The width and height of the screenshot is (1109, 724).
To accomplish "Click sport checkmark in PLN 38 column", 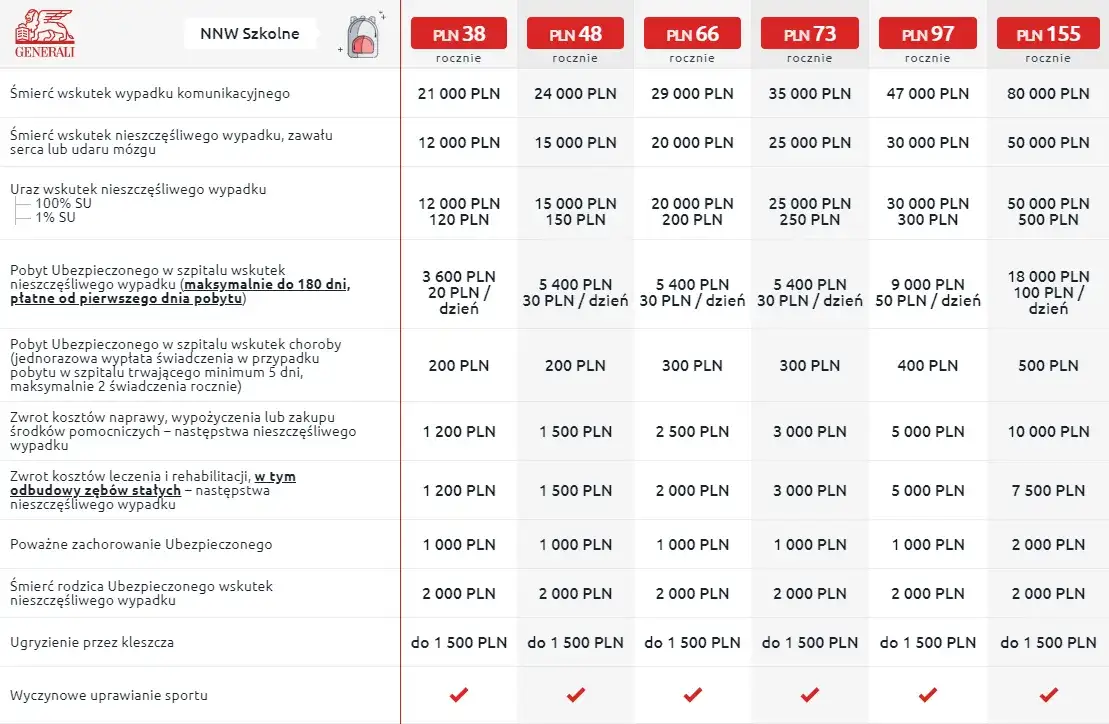I will [x=459, y=695].
